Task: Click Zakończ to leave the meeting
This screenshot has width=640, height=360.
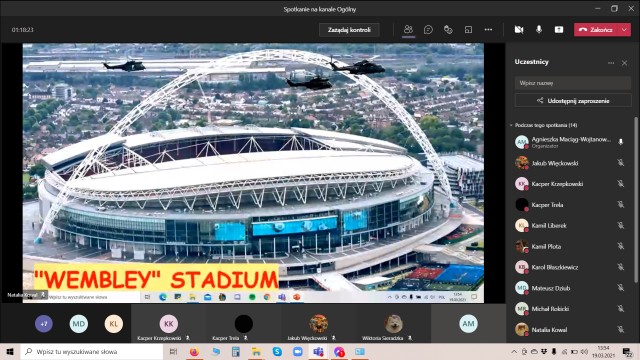Action: [596, 29]
